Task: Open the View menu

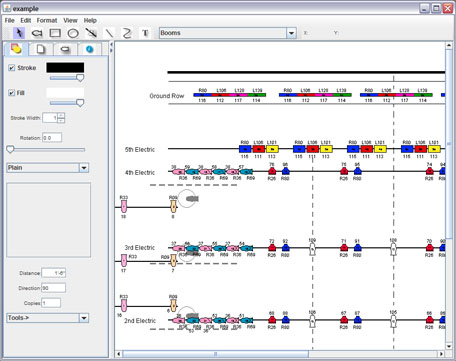Action: tap(70, 20)
